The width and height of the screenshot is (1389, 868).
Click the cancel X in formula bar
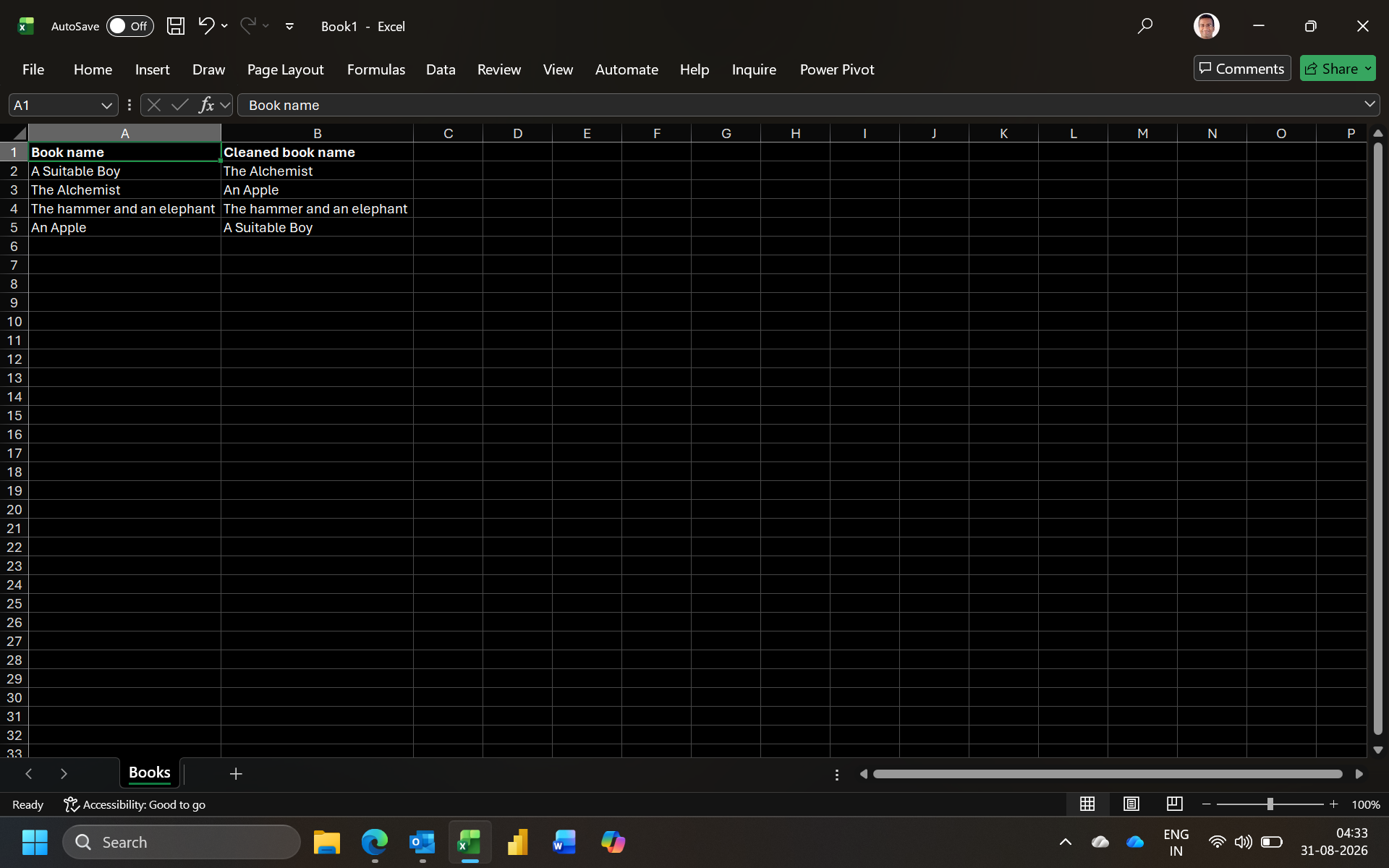(x=153, y=105)
